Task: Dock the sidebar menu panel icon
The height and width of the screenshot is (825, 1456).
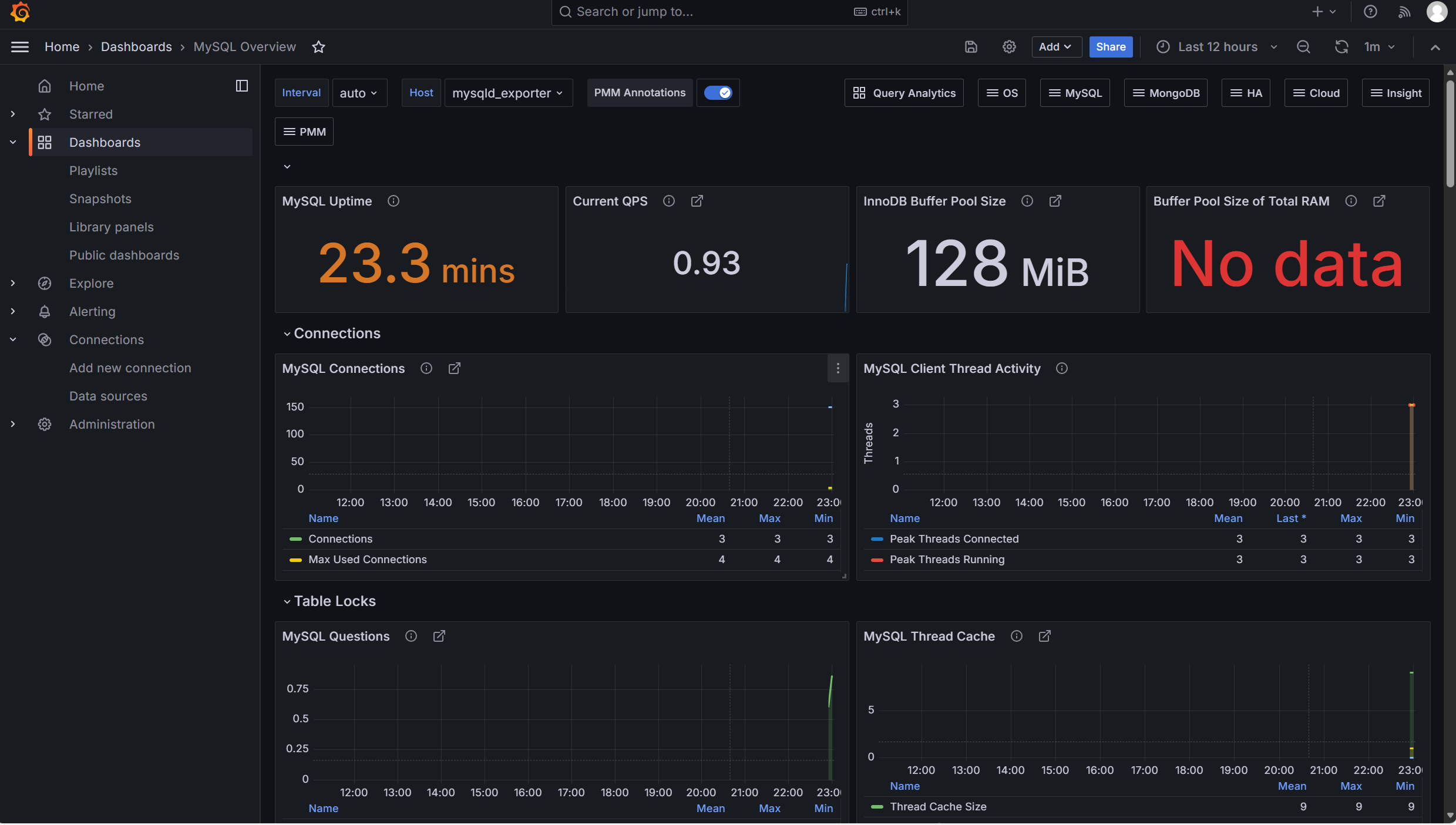Action: tap(241, 86)
